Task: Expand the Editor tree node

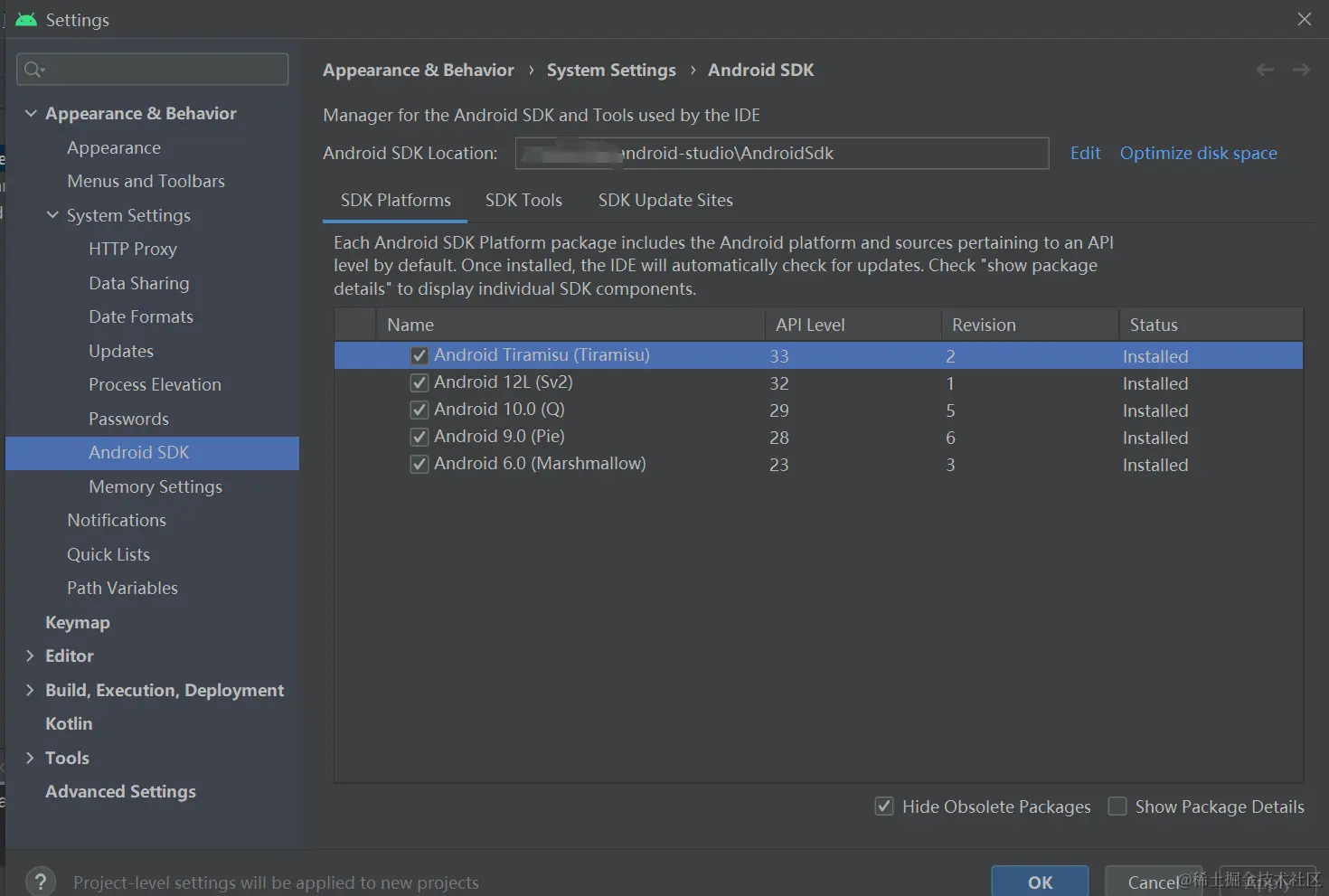Action: coord(30,655)
